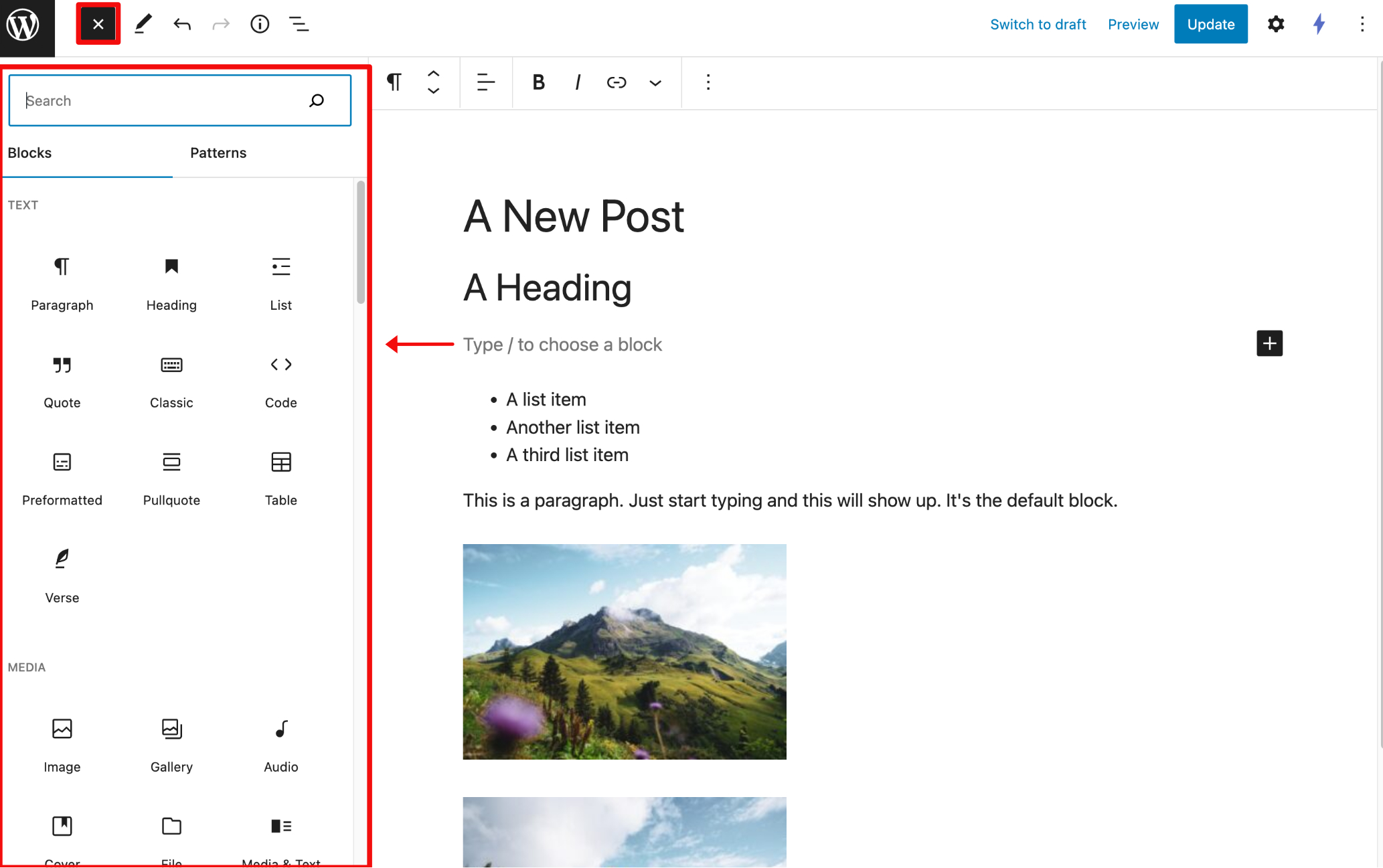Insert a Code block
1383x868 pixels.
[x=281, y=381]
